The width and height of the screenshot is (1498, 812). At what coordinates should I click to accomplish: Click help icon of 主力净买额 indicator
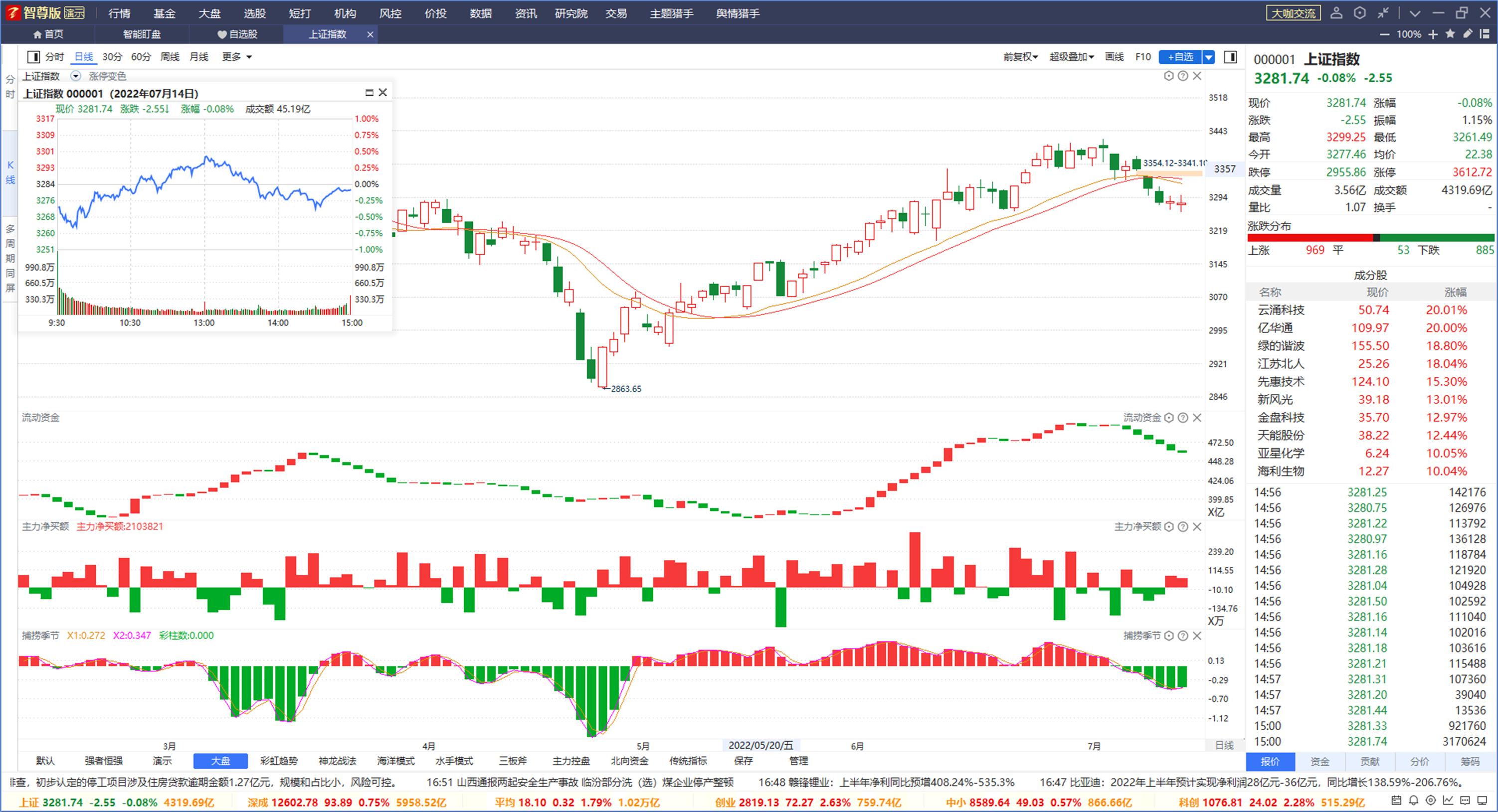tap(1183, 526)
